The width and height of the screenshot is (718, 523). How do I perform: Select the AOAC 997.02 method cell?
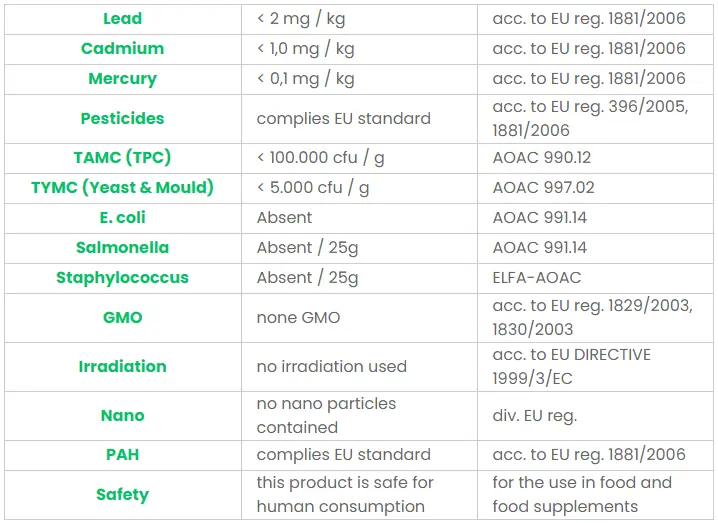(543, 187)
